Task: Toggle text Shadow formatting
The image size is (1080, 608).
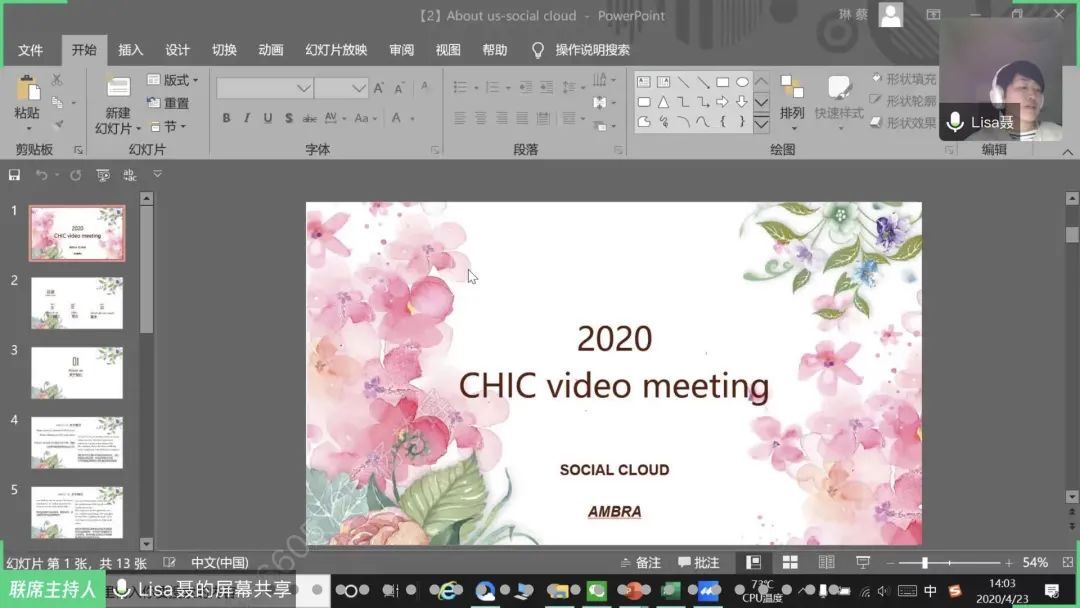Action: pyautogui.click(x=289, y=118)
